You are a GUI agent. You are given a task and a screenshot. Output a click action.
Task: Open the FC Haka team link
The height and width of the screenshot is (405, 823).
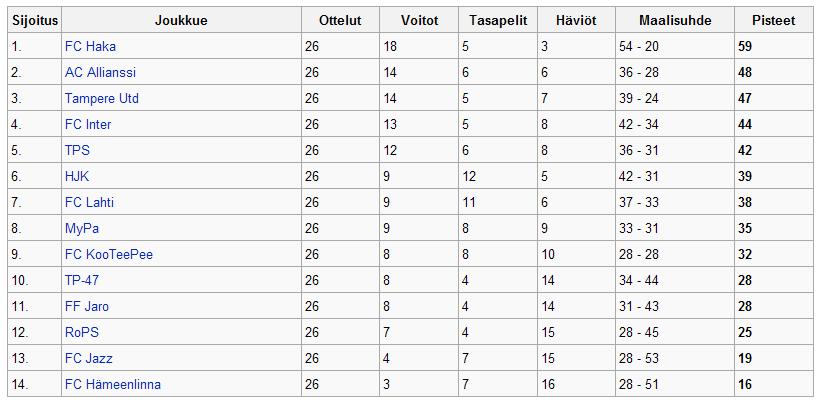[90, 47]
